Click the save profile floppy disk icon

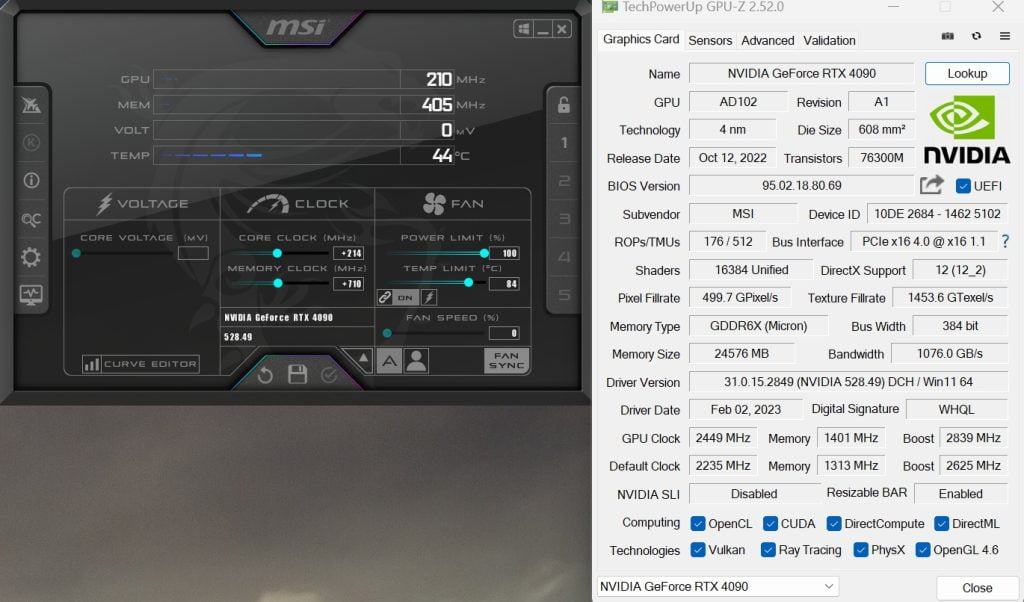click(297, 374)
